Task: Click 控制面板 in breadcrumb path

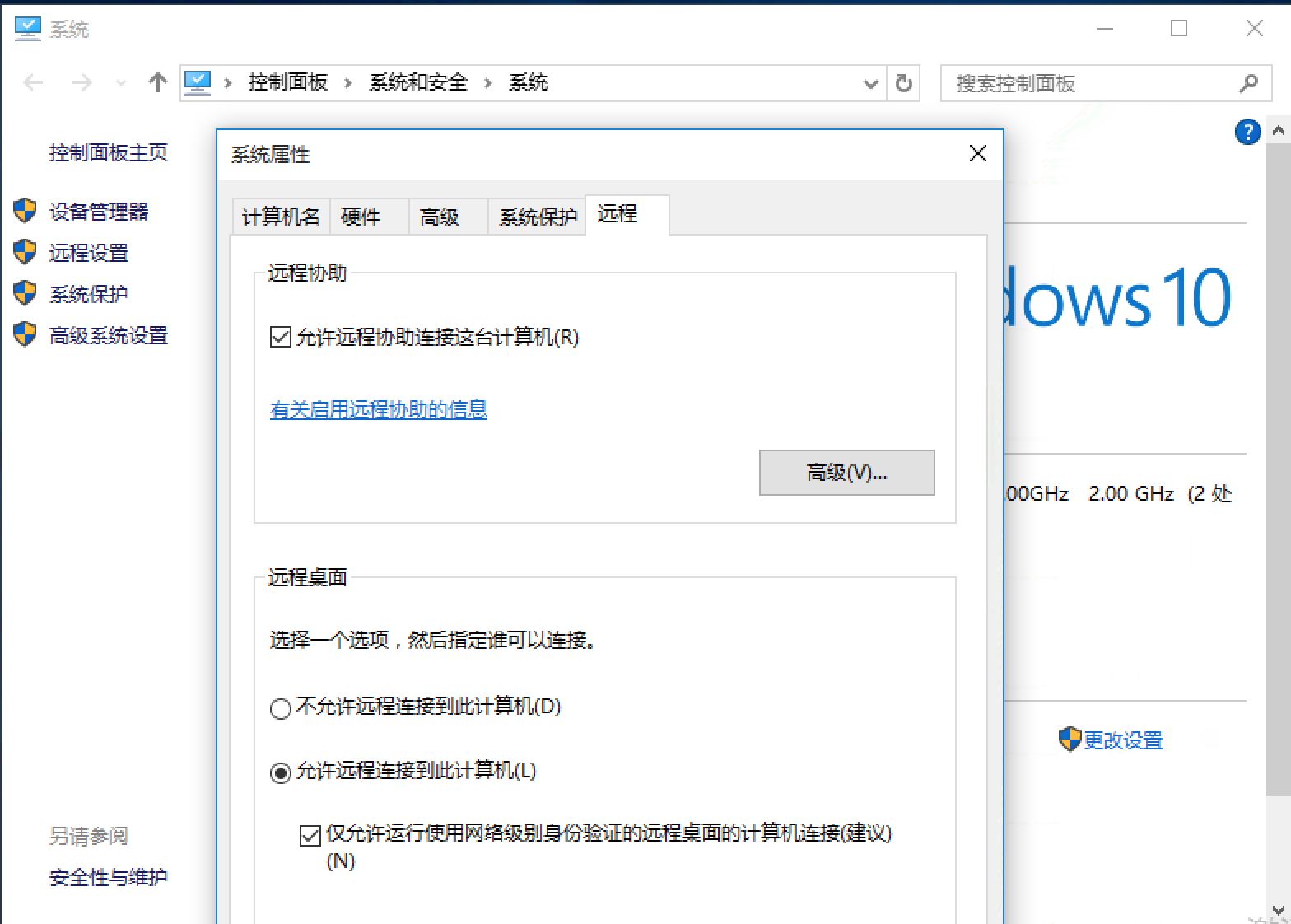Action: tap(288, 82)
